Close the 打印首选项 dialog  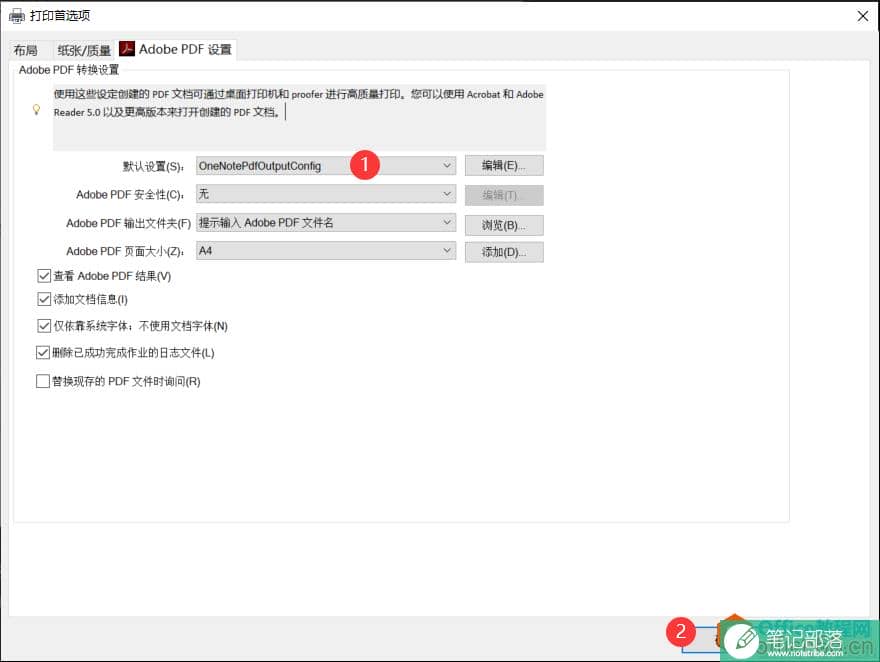[863, 16]
